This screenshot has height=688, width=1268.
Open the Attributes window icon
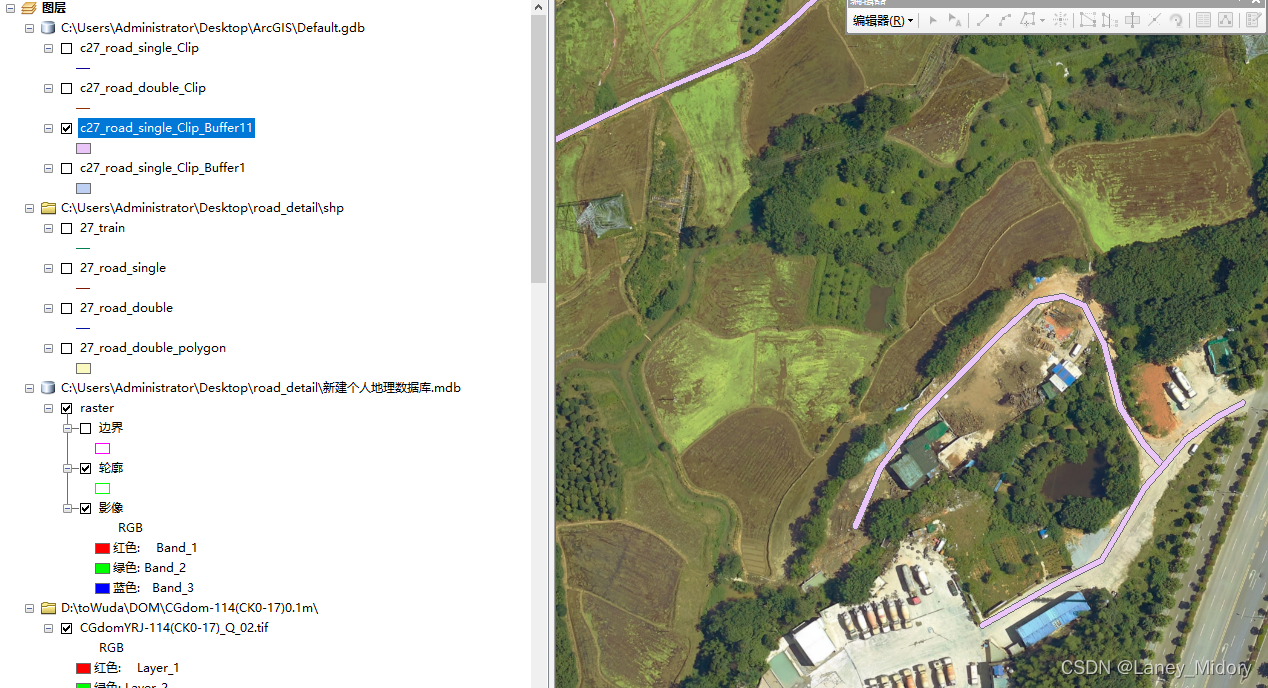[1203, 20]
